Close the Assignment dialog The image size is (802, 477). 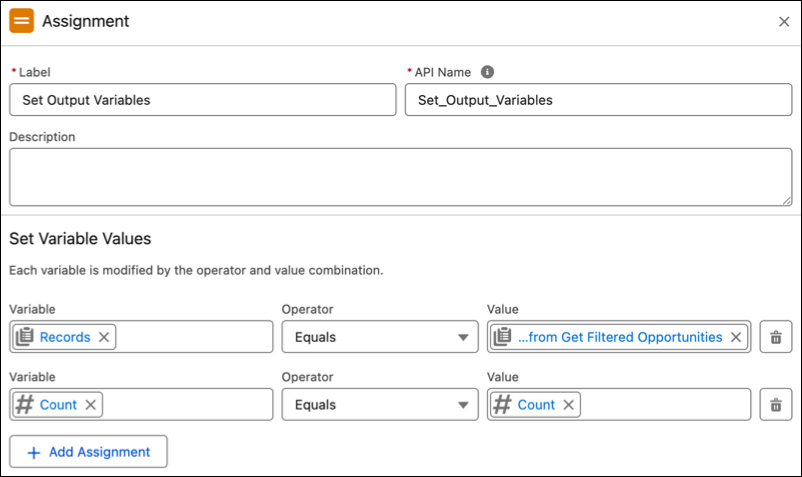[784, 21]
